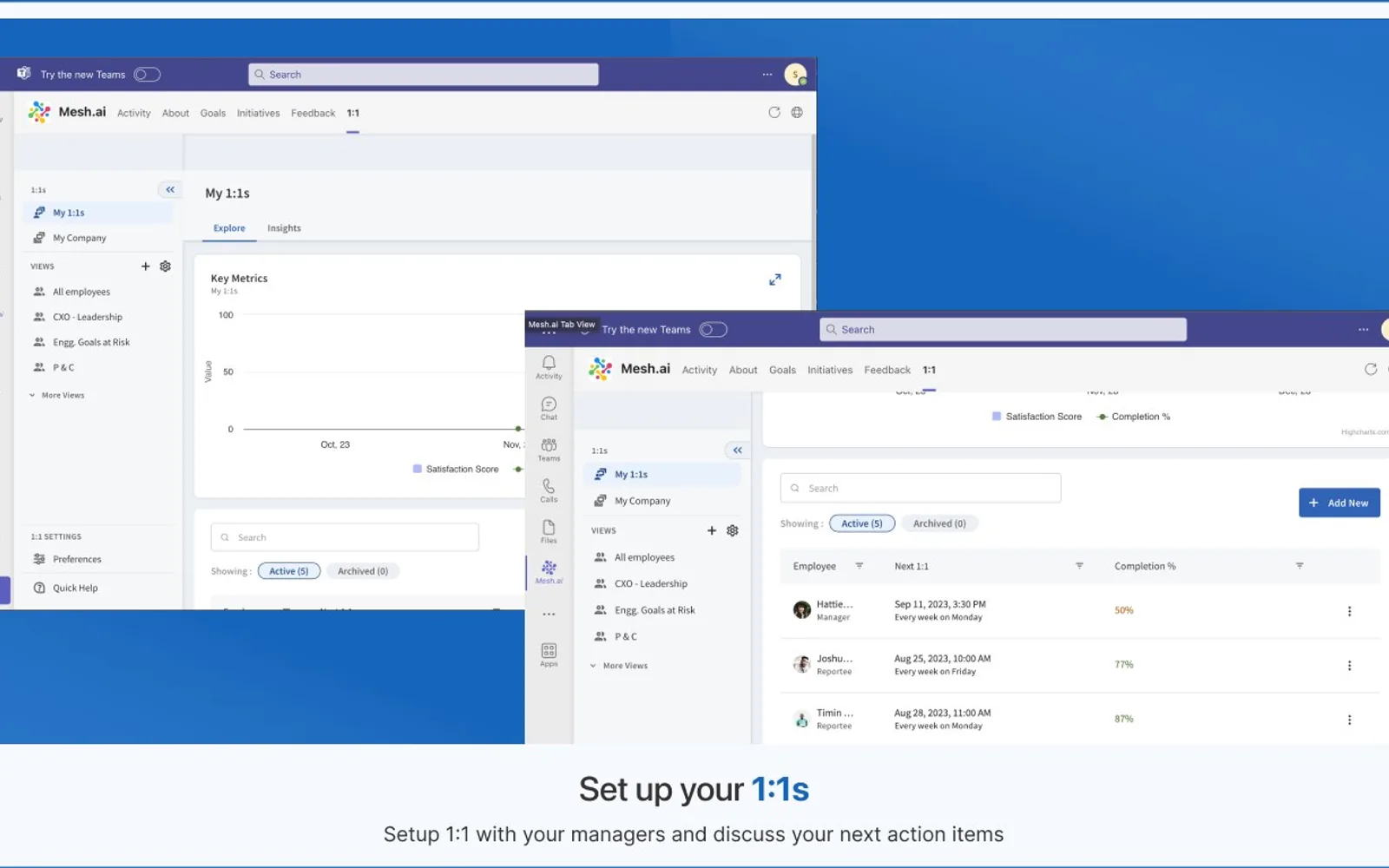The image size is (1389, 868).
Task: Add a view with plus icon in front window
Action: click(712, 530)
